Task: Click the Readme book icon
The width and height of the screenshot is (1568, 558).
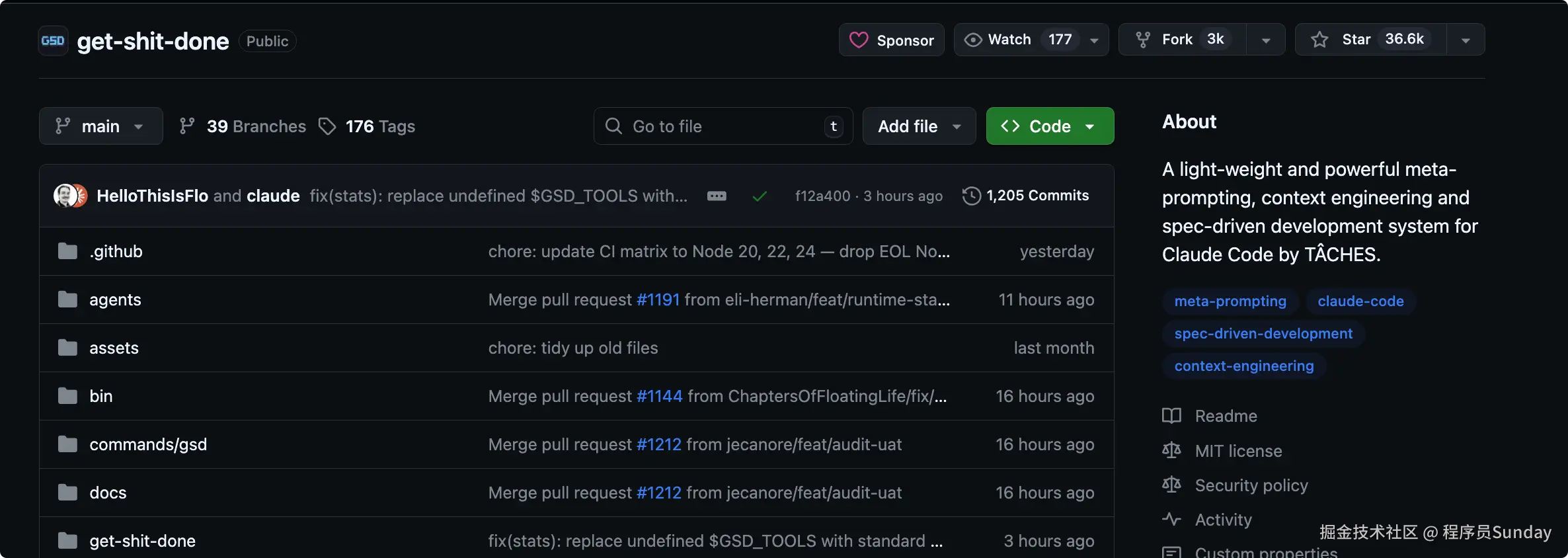Action: (x=1171, y=416)
